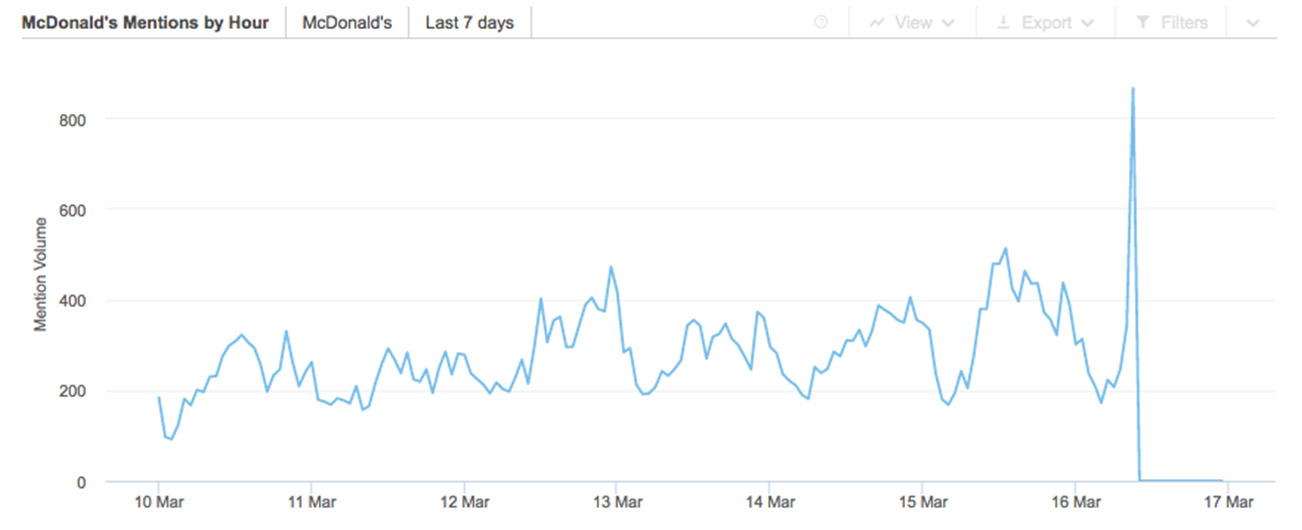Select the McDonald's Mentions by Hour title tab
1302x530 pixels.
point(145,22)
